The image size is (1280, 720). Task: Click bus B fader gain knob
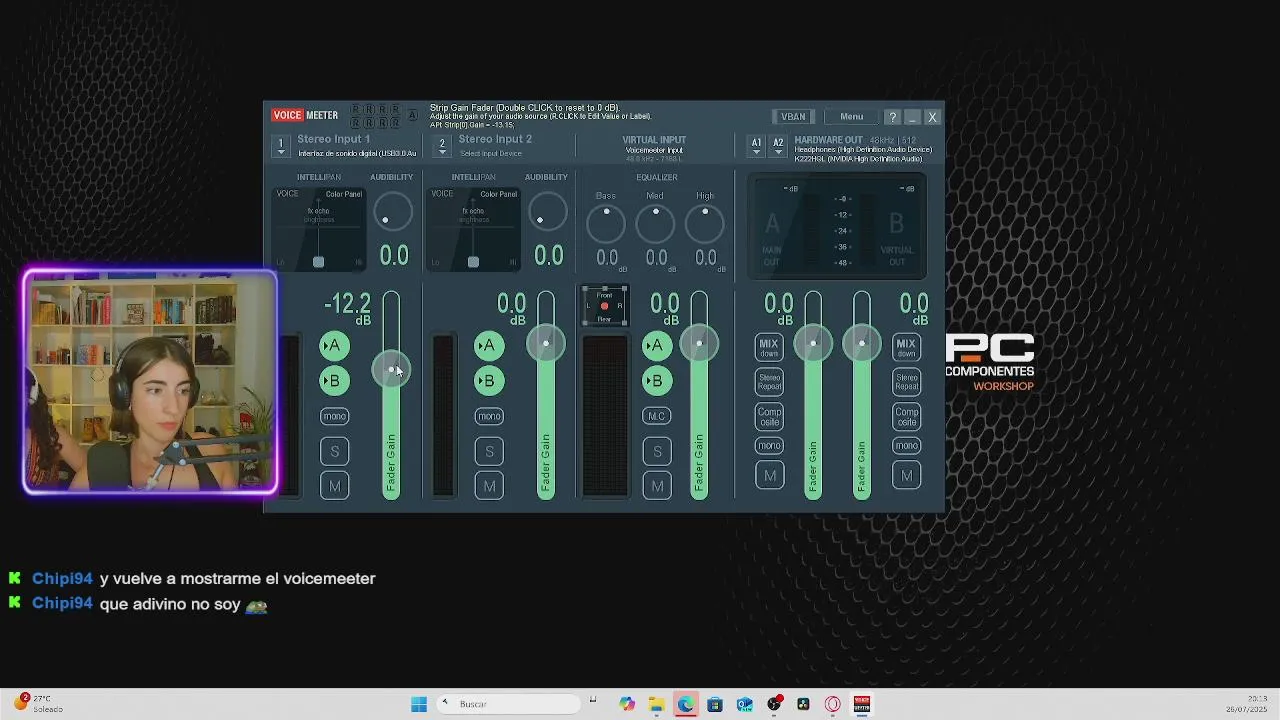pos(861,344)
